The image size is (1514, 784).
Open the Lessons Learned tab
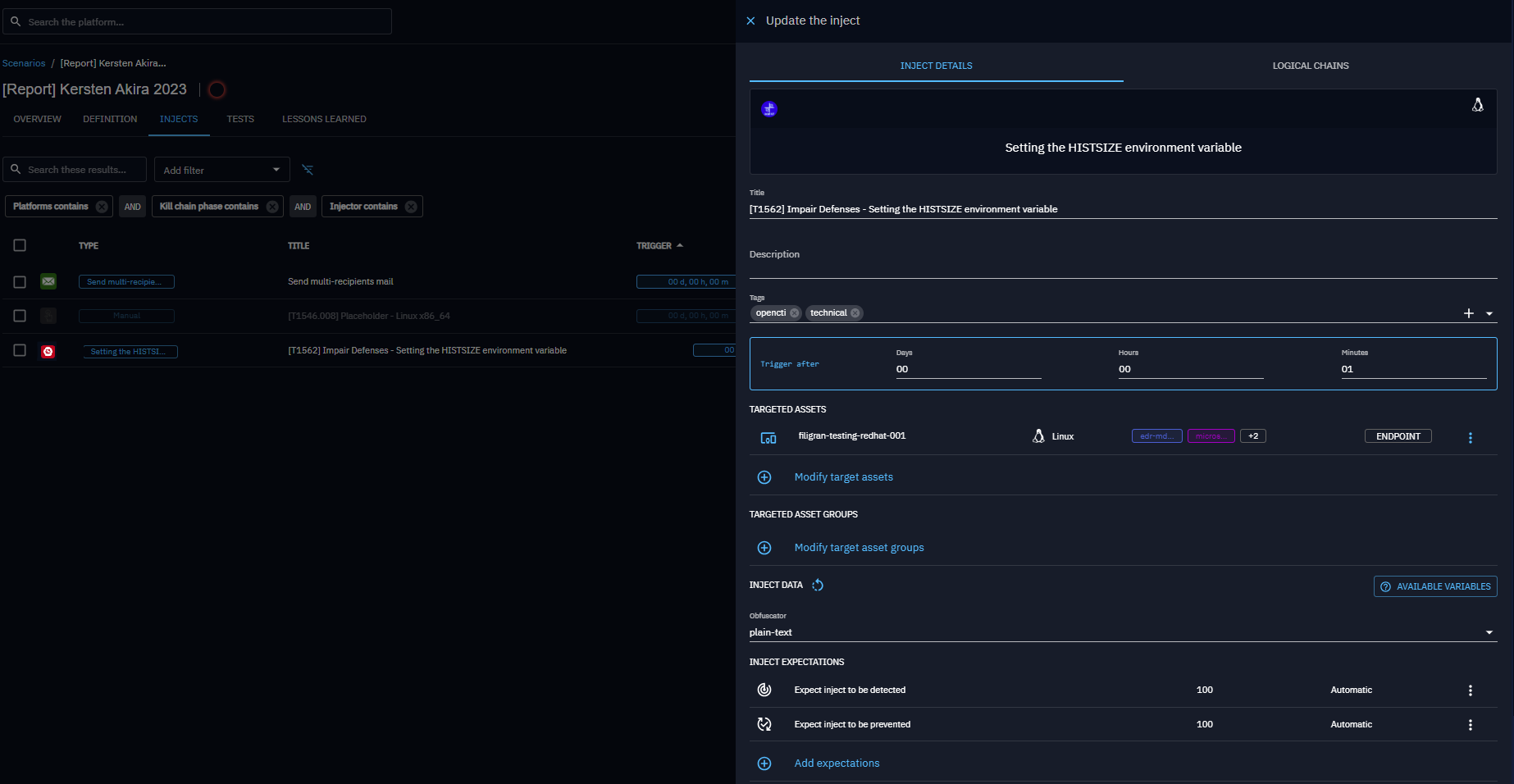click(324, 120)
